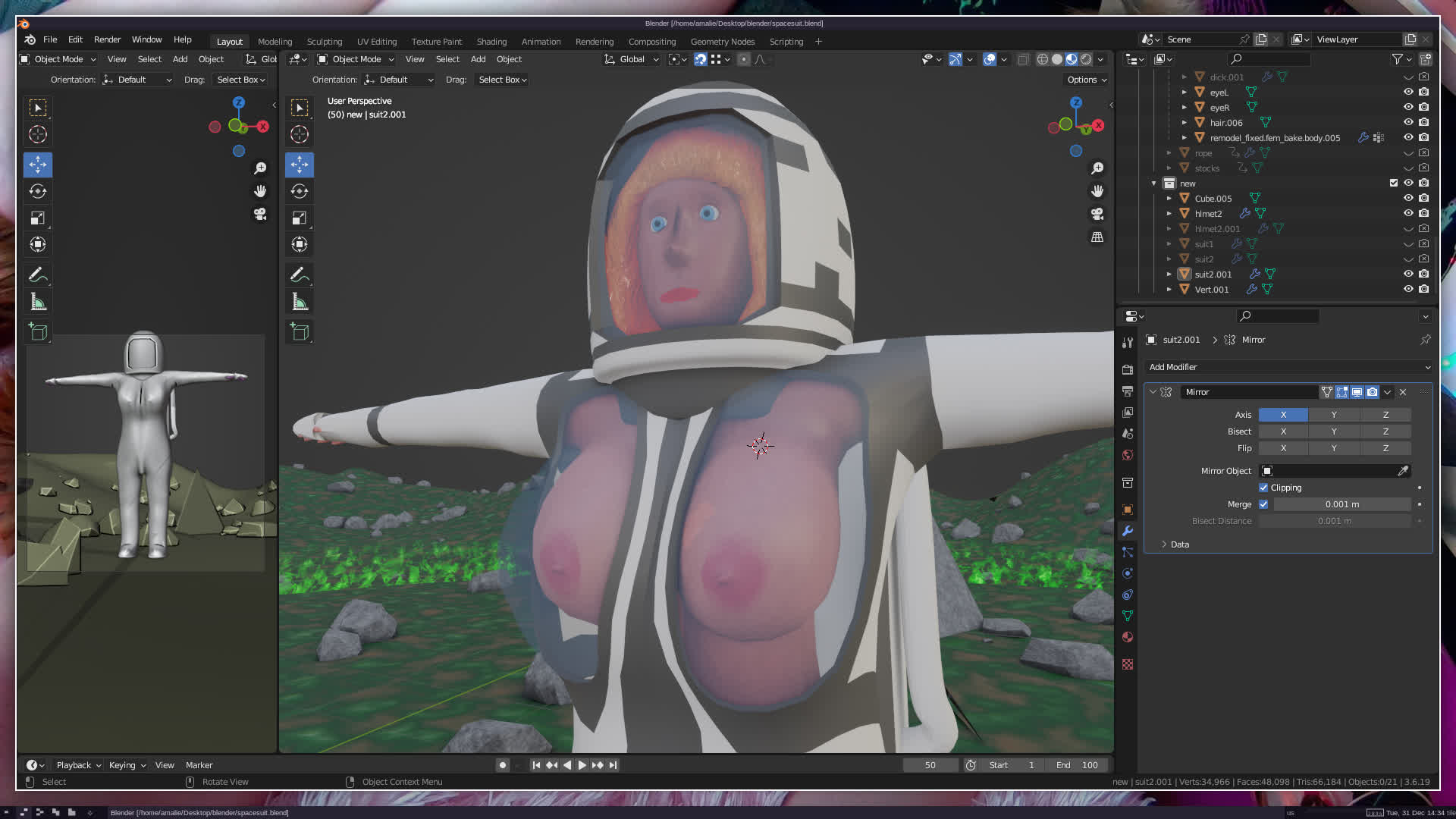Open the Render menu

(x=107, y=39)
